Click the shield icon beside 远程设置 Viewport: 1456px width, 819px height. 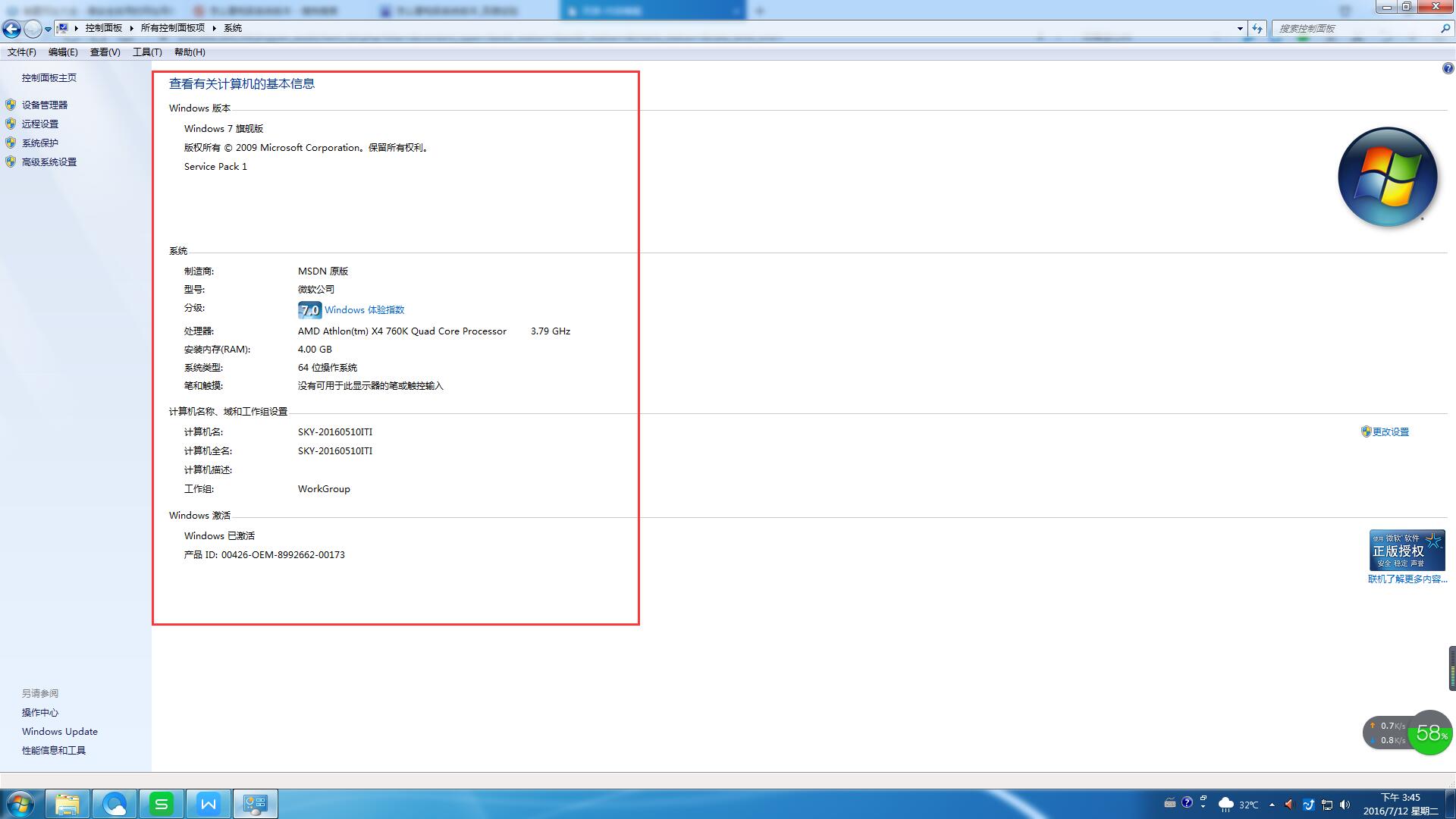coord(11,124)
